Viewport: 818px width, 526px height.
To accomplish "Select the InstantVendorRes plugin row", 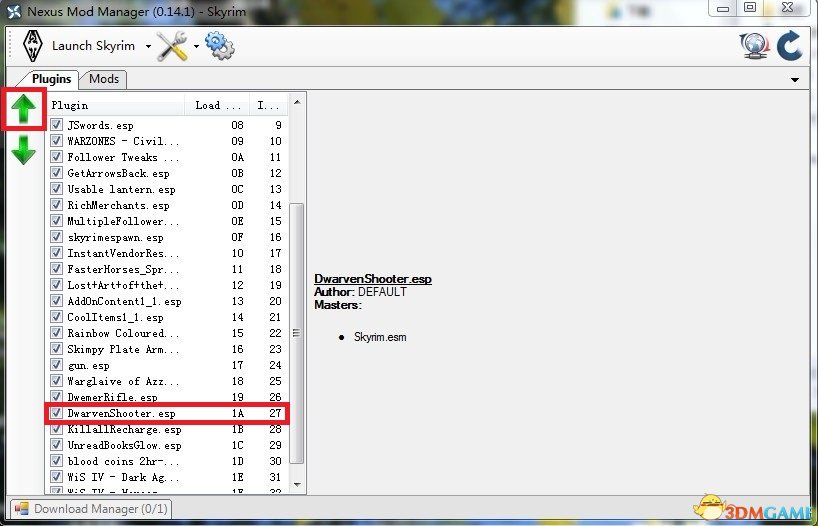I will pyautogui.click(x=167, y=253).
